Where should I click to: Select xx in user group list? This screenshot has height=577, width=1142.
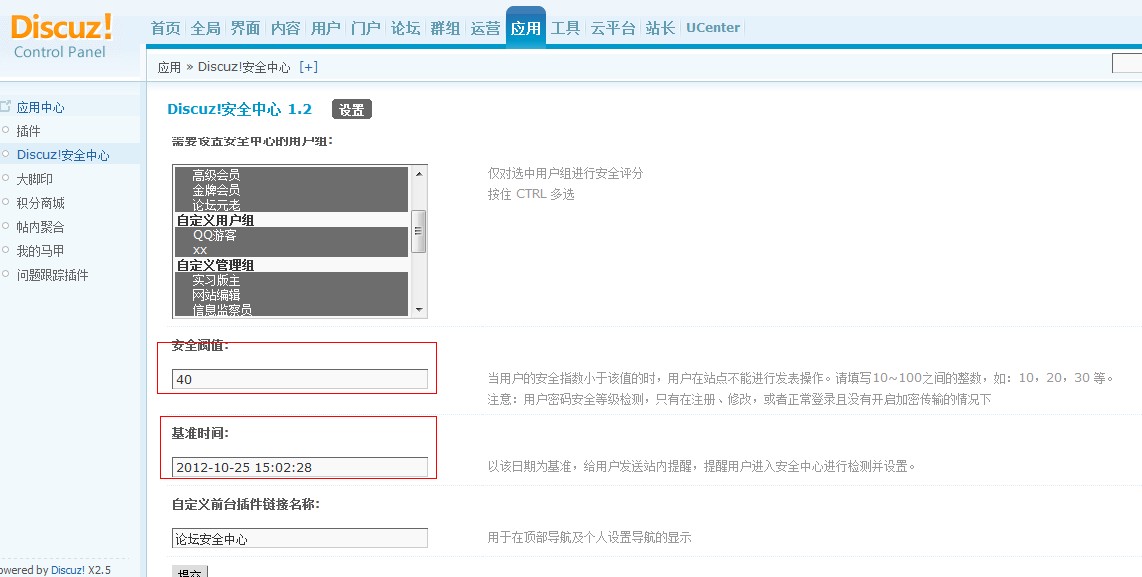(291, 249)
